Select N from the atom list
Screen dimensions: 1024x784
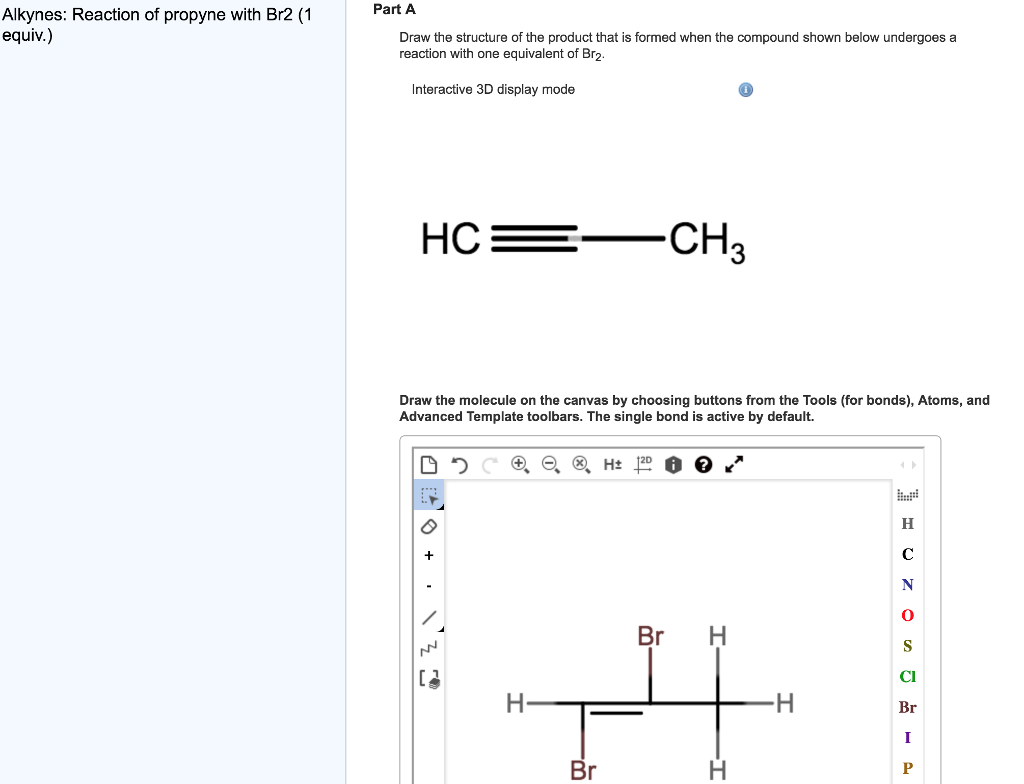point(907,584)
